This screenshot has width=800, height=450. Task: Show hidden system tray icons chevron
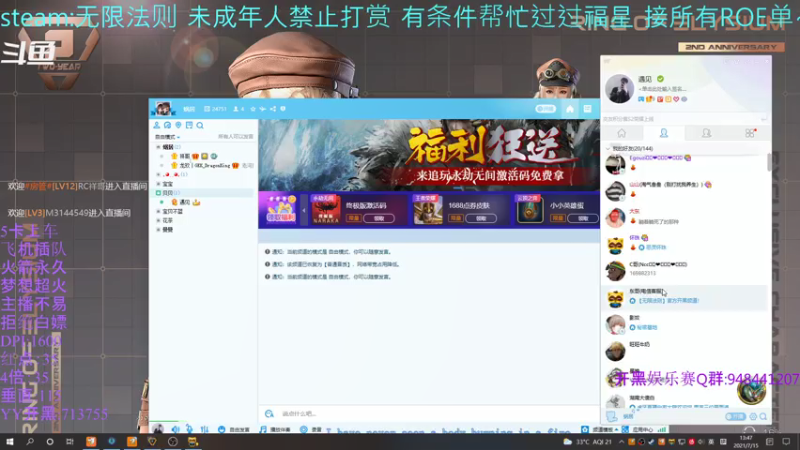[621, 442]
